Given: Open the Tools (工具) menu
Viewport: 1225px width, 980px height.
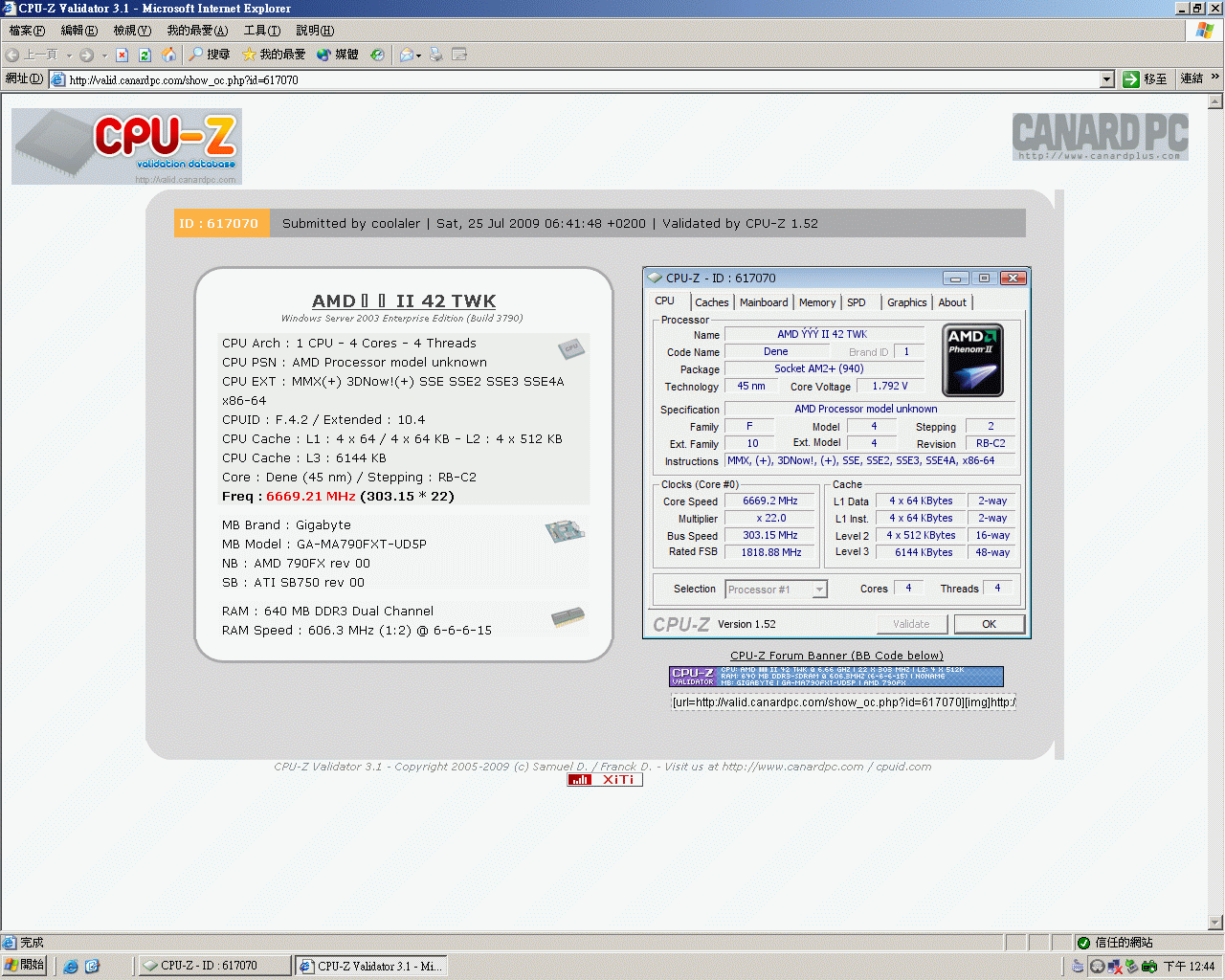Looking at the screenshot, I should click(x=261, y=31).
